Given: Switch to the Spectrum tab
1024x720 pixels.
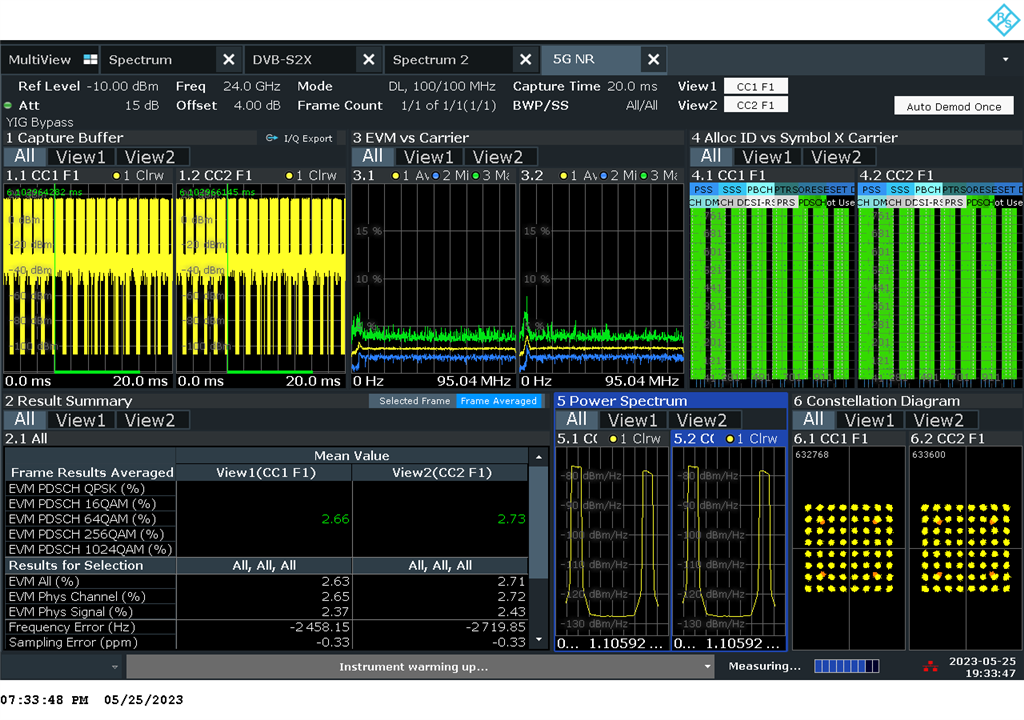Looking at the screenshot, I should click(140, 59).
